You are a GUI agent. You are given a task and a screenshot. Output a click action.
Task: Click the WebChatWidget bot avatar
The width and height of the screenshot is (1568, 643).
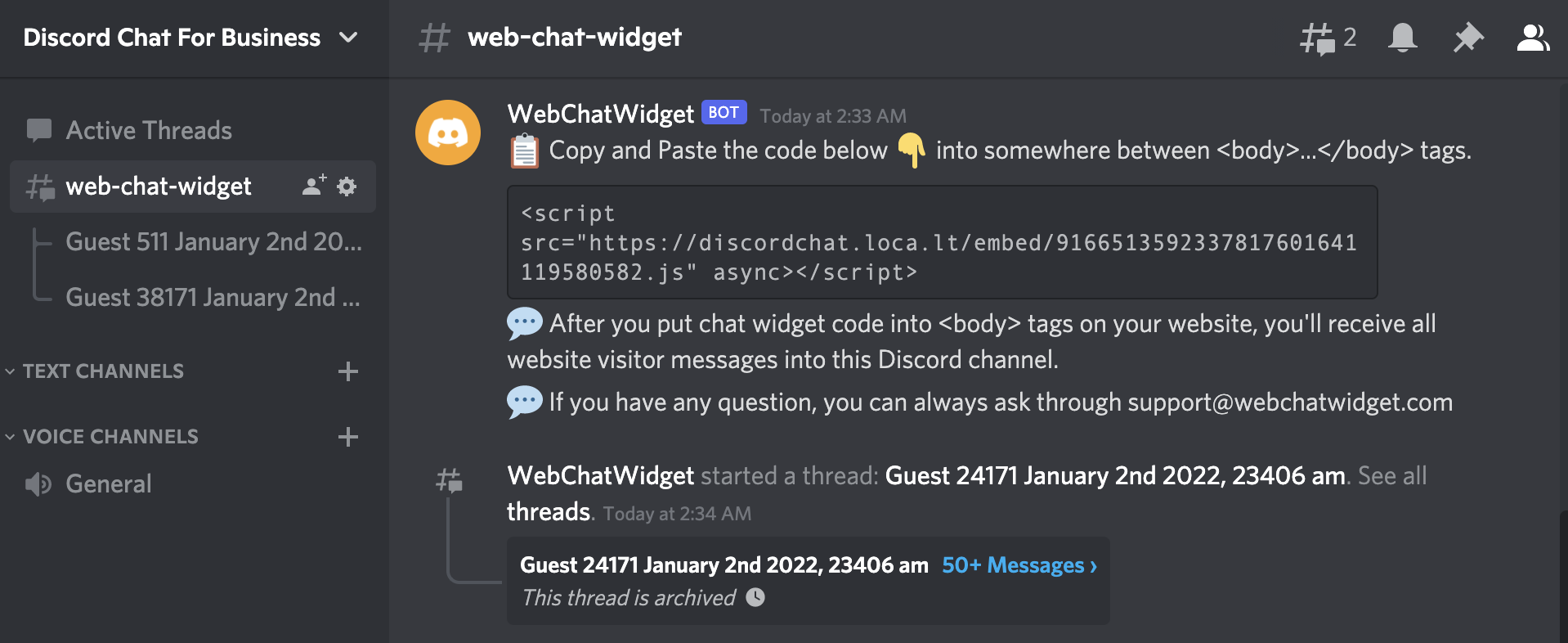pyautogui.click(x=447, y=132)
